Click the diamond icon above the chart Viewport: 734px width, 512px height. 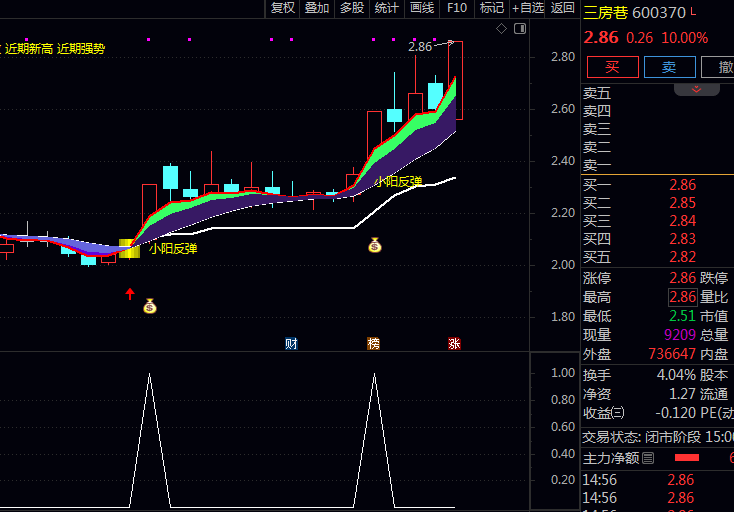[x=501, y=29]
